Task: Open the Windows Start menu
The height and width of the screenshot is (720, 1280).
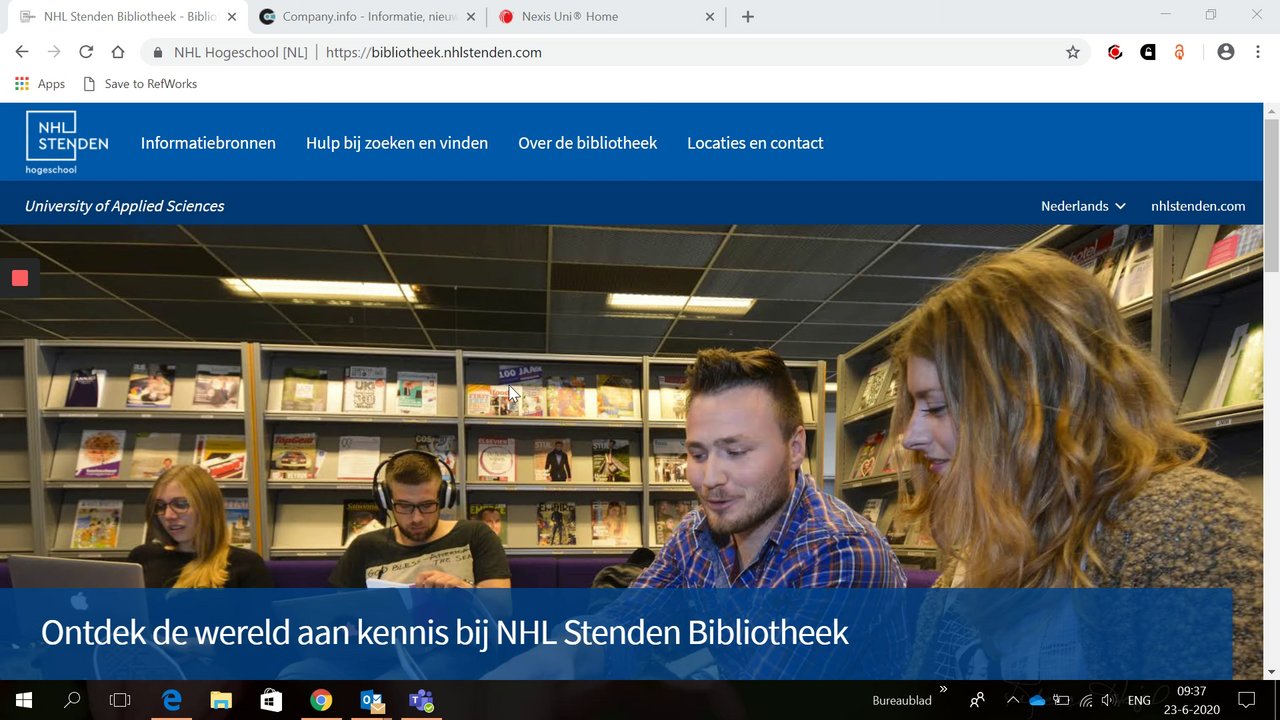Action: point(24,700)
